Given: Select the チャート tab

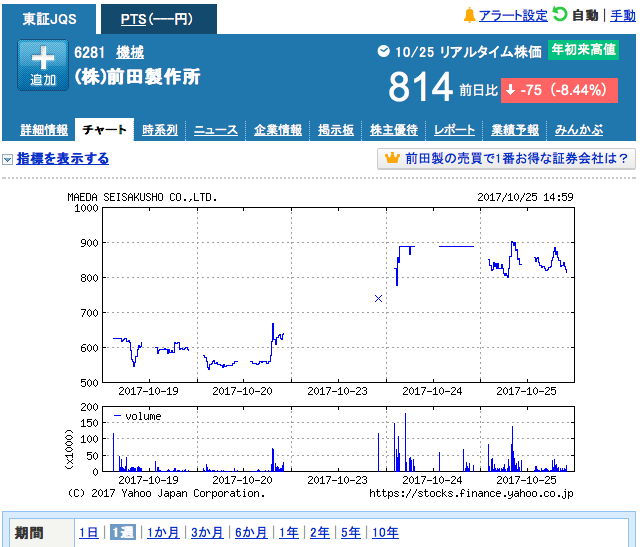Looking at the screenshot, I should point(104,130).
